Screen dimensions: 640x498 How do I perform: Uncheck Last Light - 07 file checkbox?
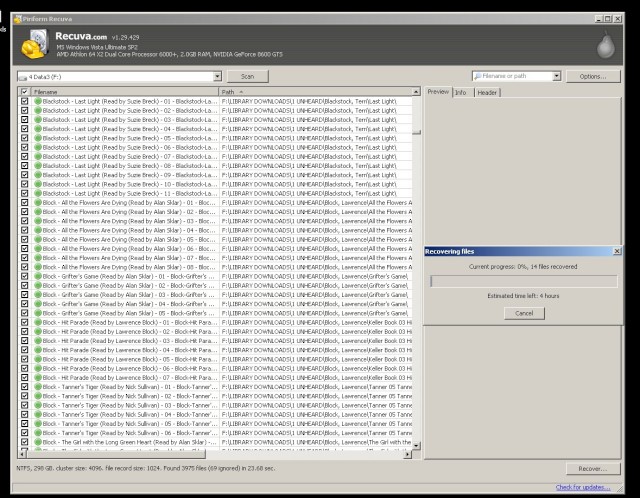pos(24,156)
